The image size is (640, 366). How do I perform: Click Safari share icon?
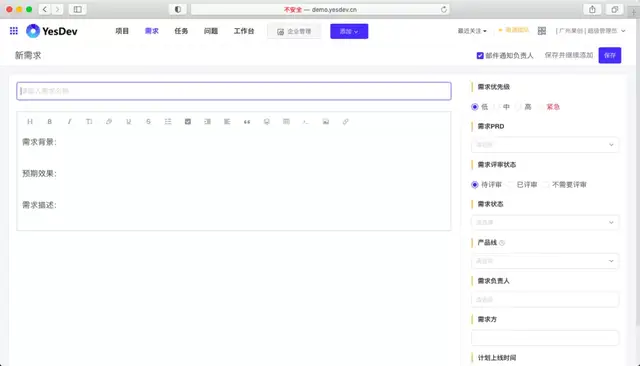[592, 9]
